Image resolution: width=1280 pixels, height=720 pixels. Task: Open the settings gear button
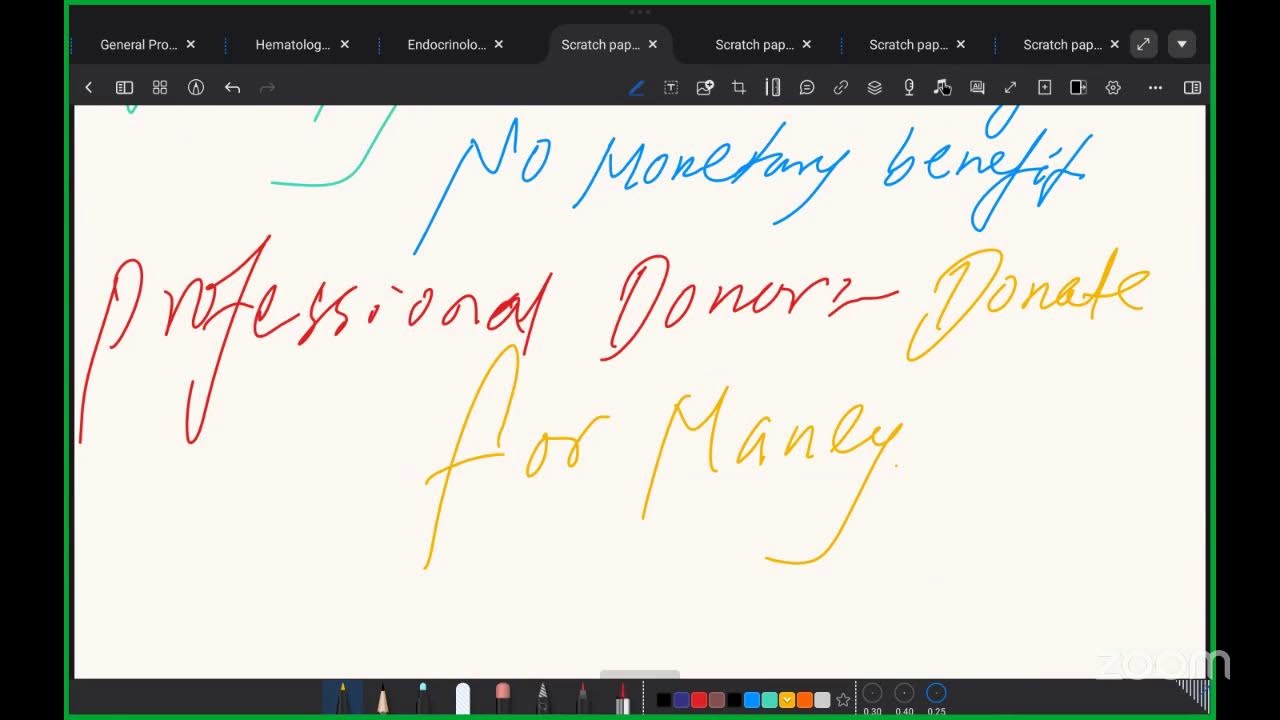[x=1113, y=88]
